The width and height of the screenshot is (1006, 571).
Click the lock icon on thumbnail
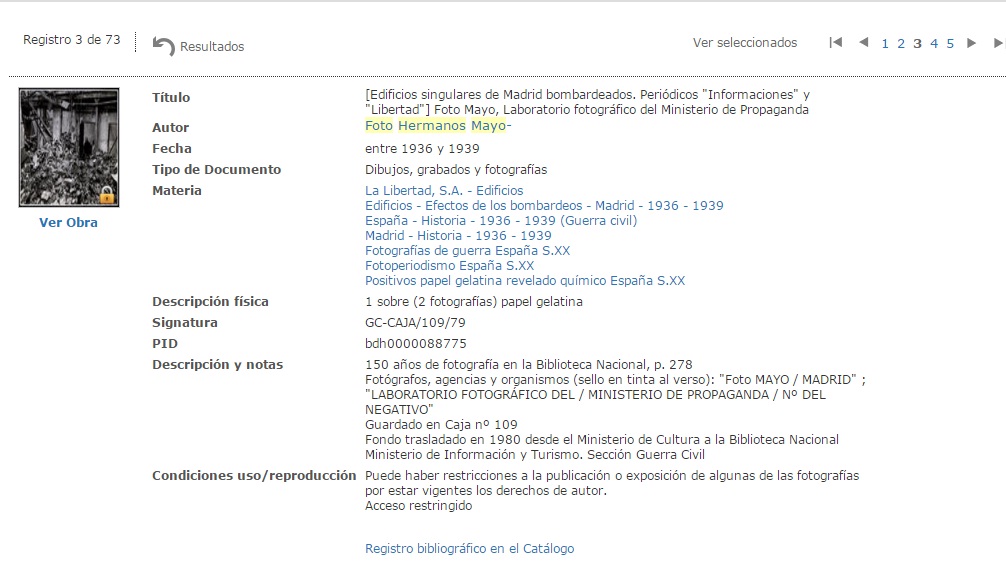(106, 194)
